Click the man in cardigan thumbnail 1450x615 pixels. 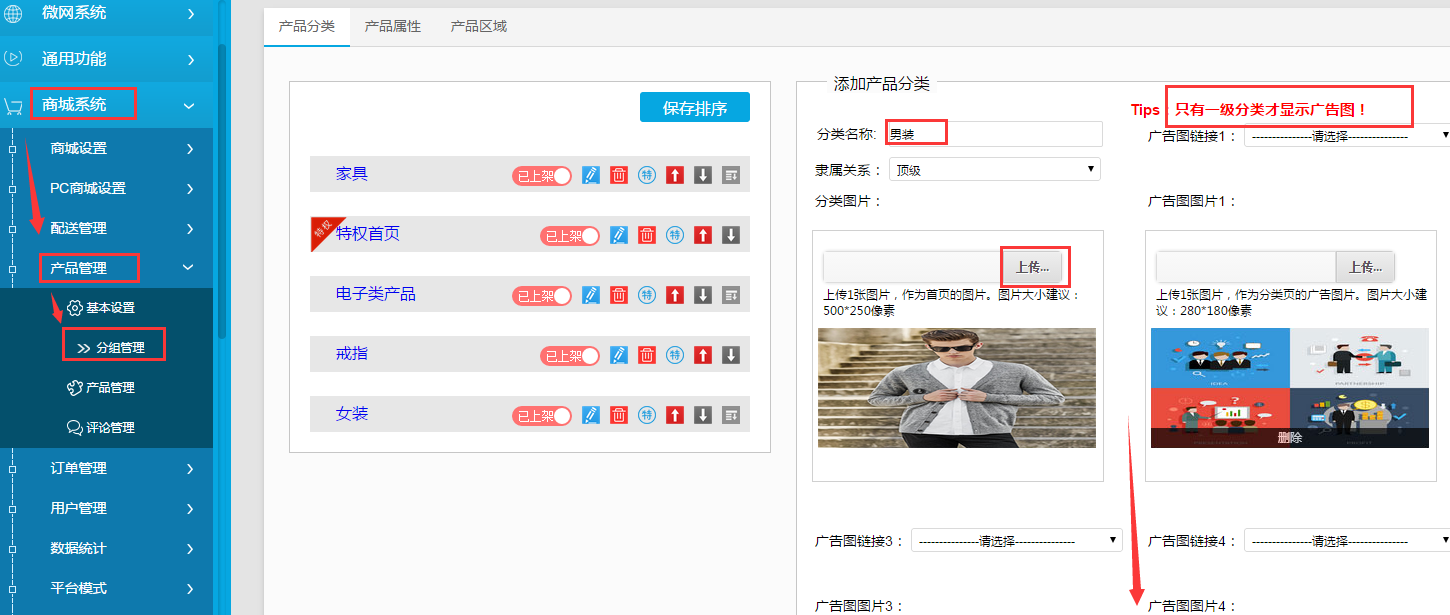tap(956, 388)
